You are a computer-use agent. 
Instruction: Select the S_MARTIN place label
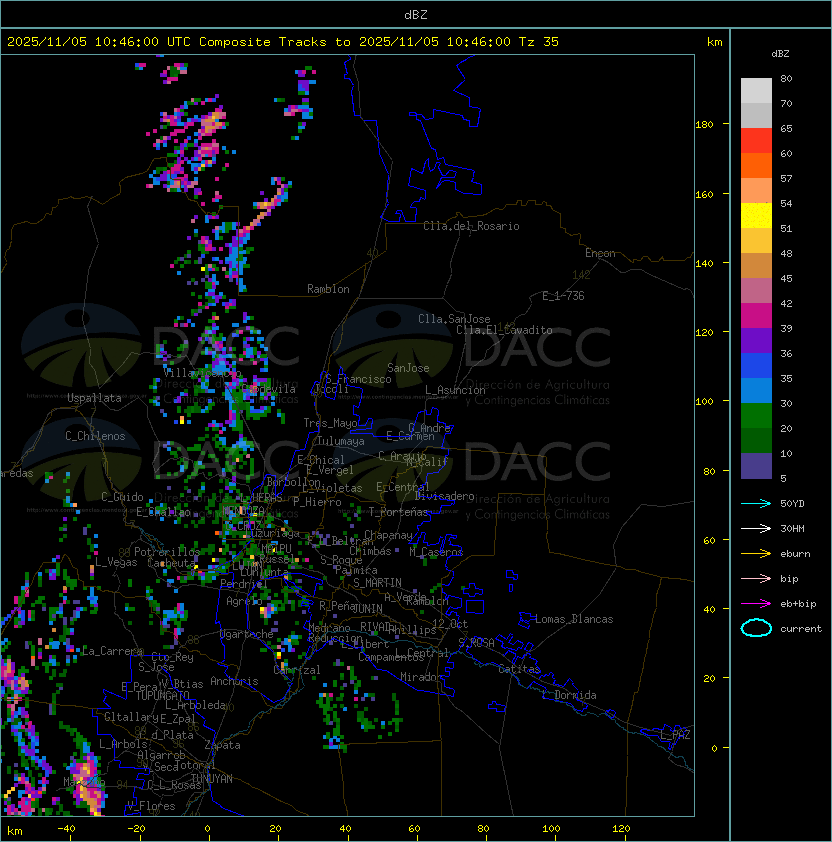click(x=377, y=583)
